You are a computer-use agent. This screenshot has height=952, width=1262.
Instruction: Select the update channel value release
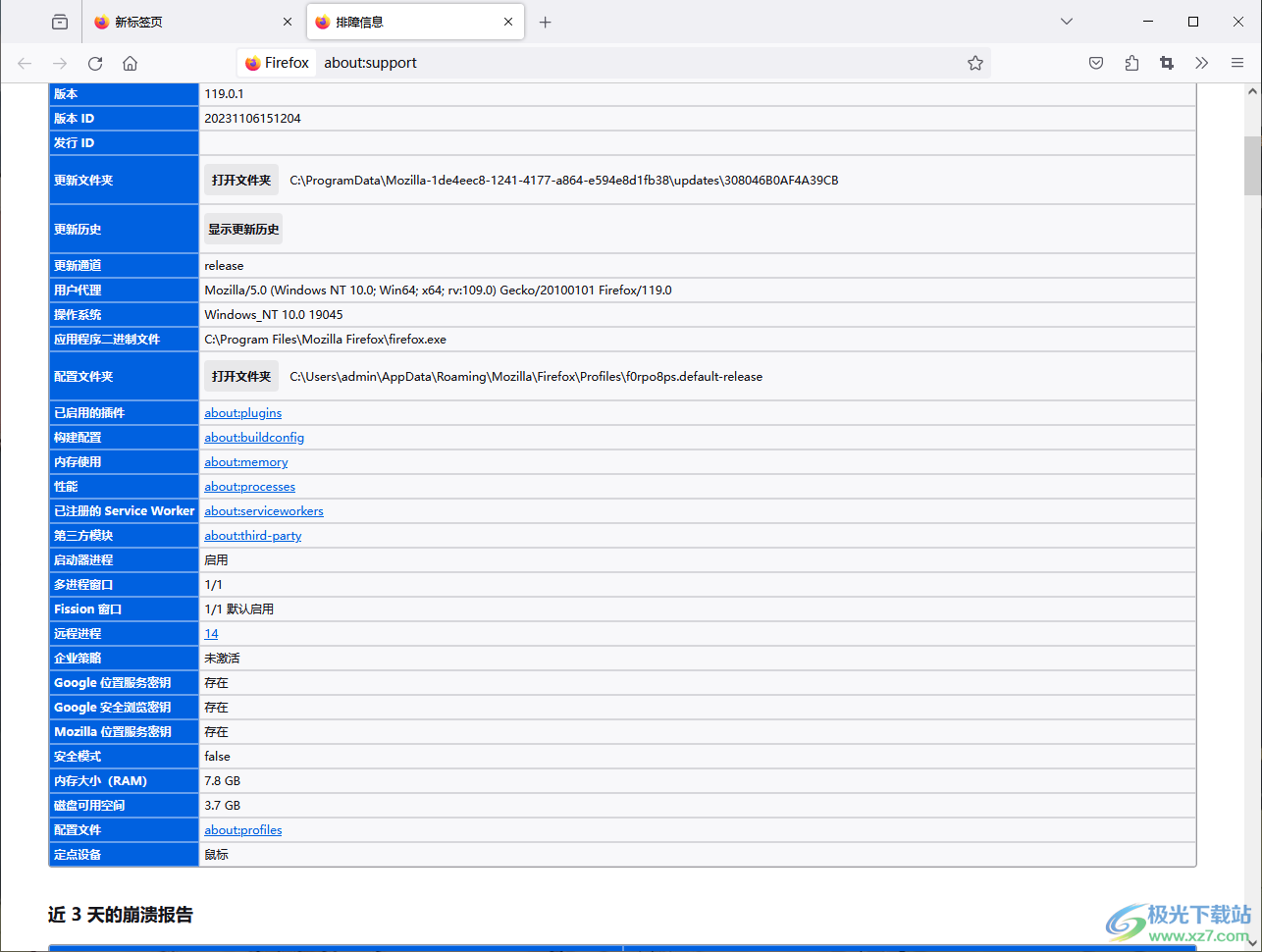pos(224,266)
